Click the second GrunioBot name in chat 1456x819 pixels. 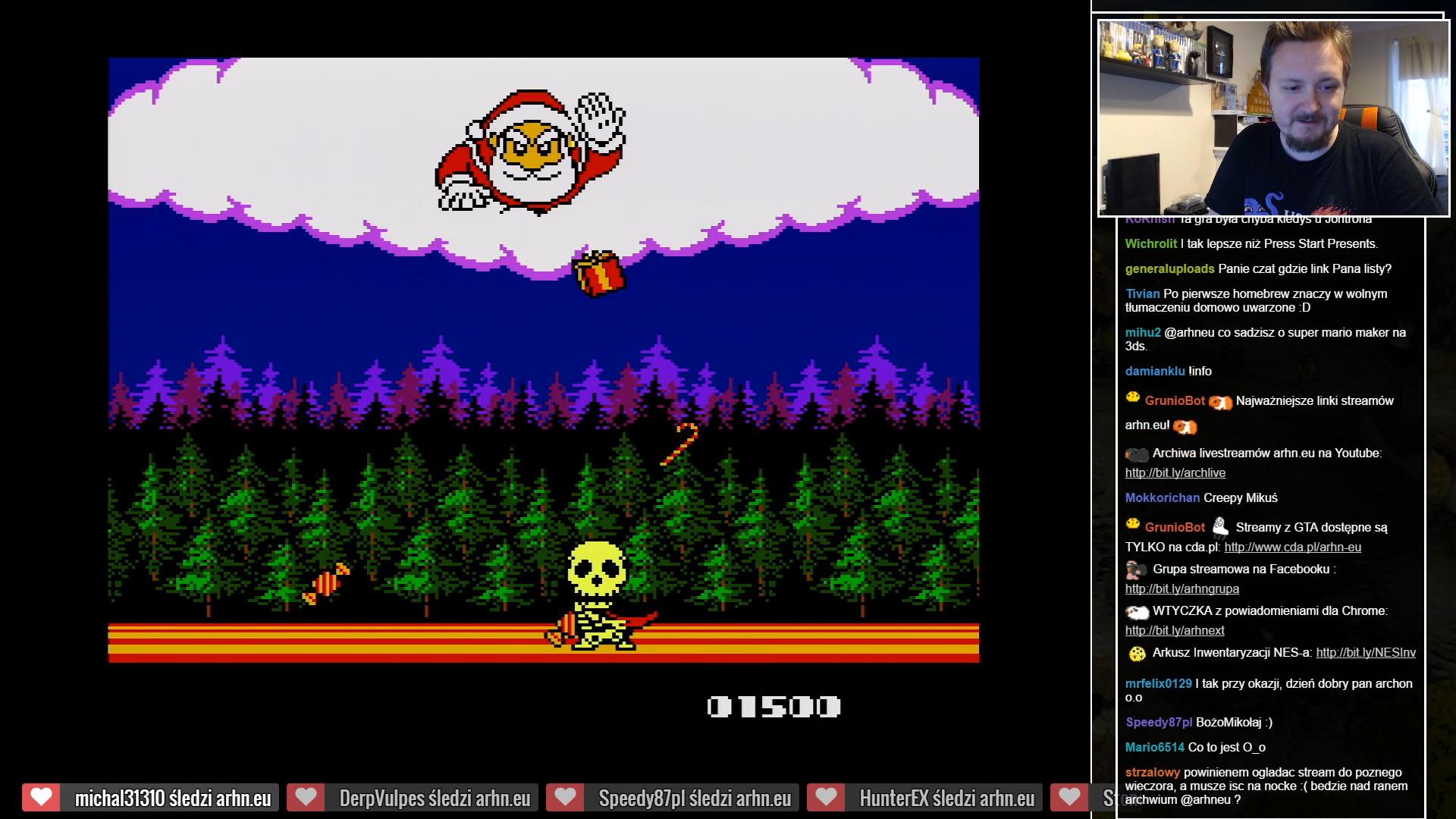click(1175, 527)
